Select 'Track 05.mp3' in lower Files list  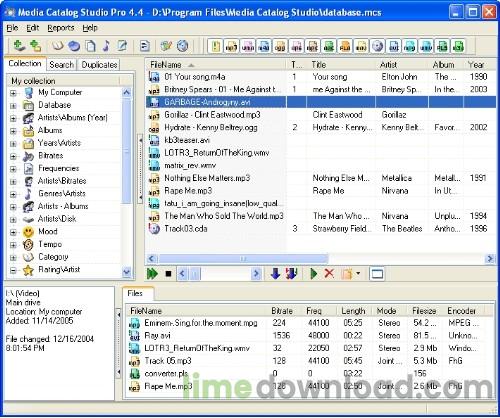click(x=168, y=361)
